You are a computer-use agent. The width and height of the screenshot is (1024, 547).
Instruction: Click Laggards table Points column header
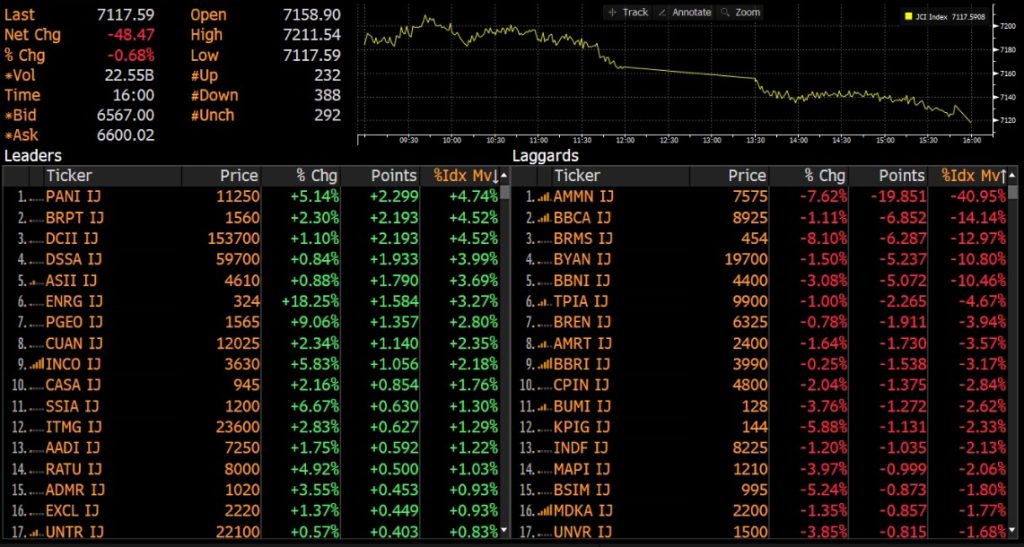[x=902, y=176]
